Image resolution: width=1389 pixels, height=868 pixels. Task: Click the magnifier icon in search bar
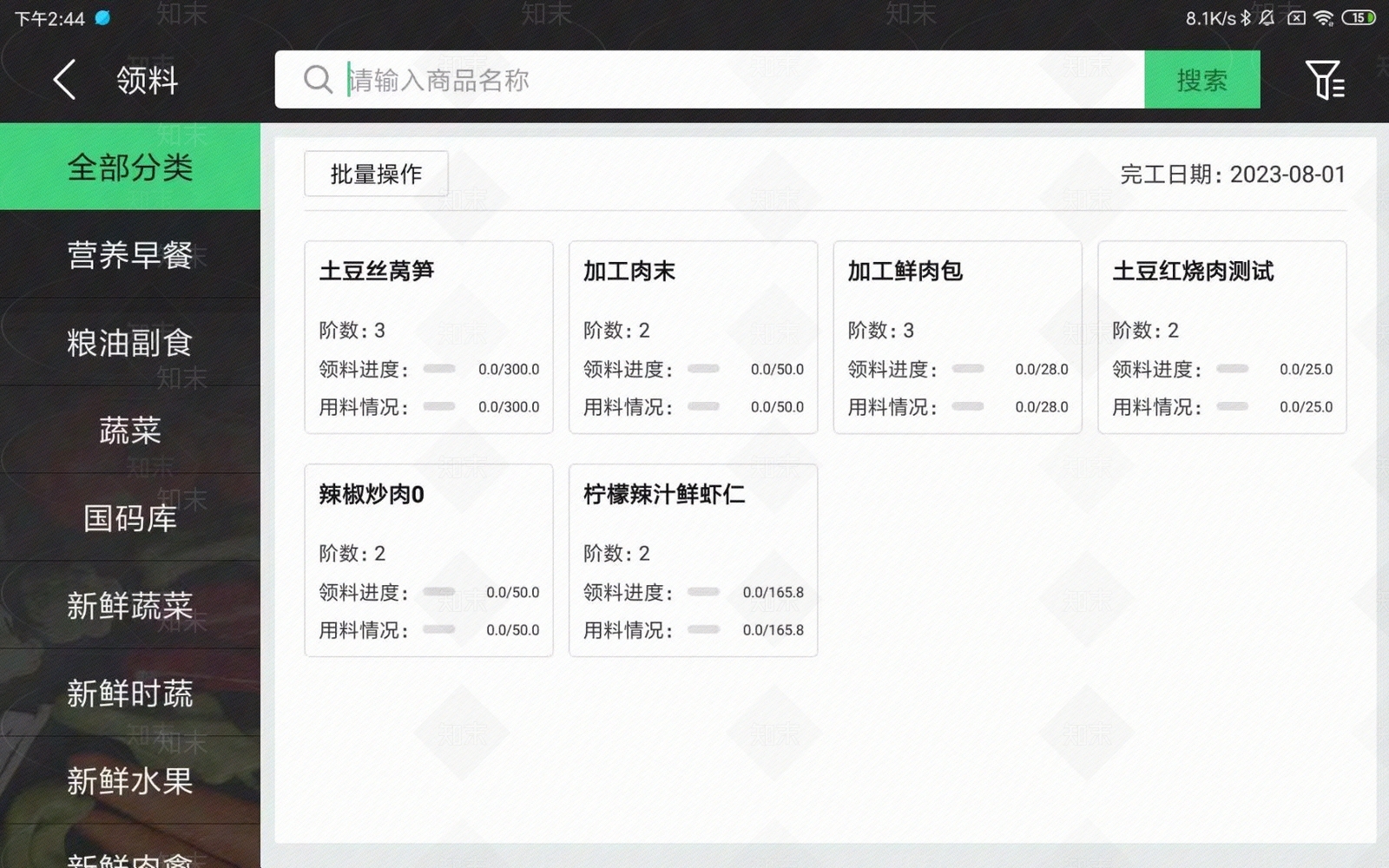pos(317,79)
